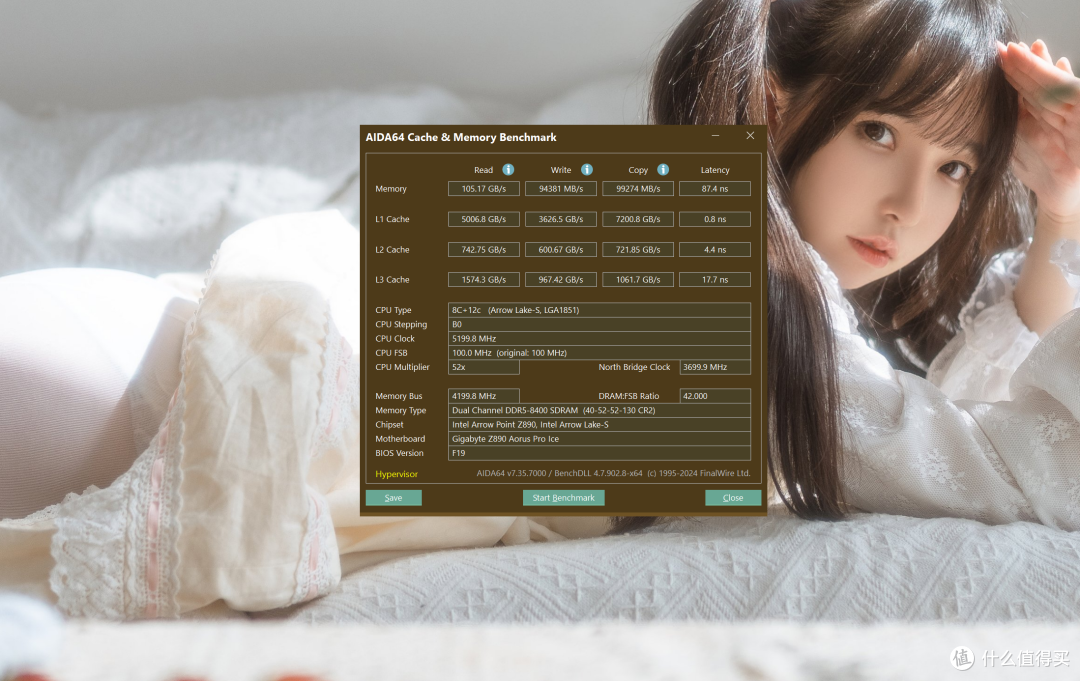The width and height of the screenshot is (1080, 681).
Task: Select Memory Latency value 87.4 ns
Action: coord(715,189)
